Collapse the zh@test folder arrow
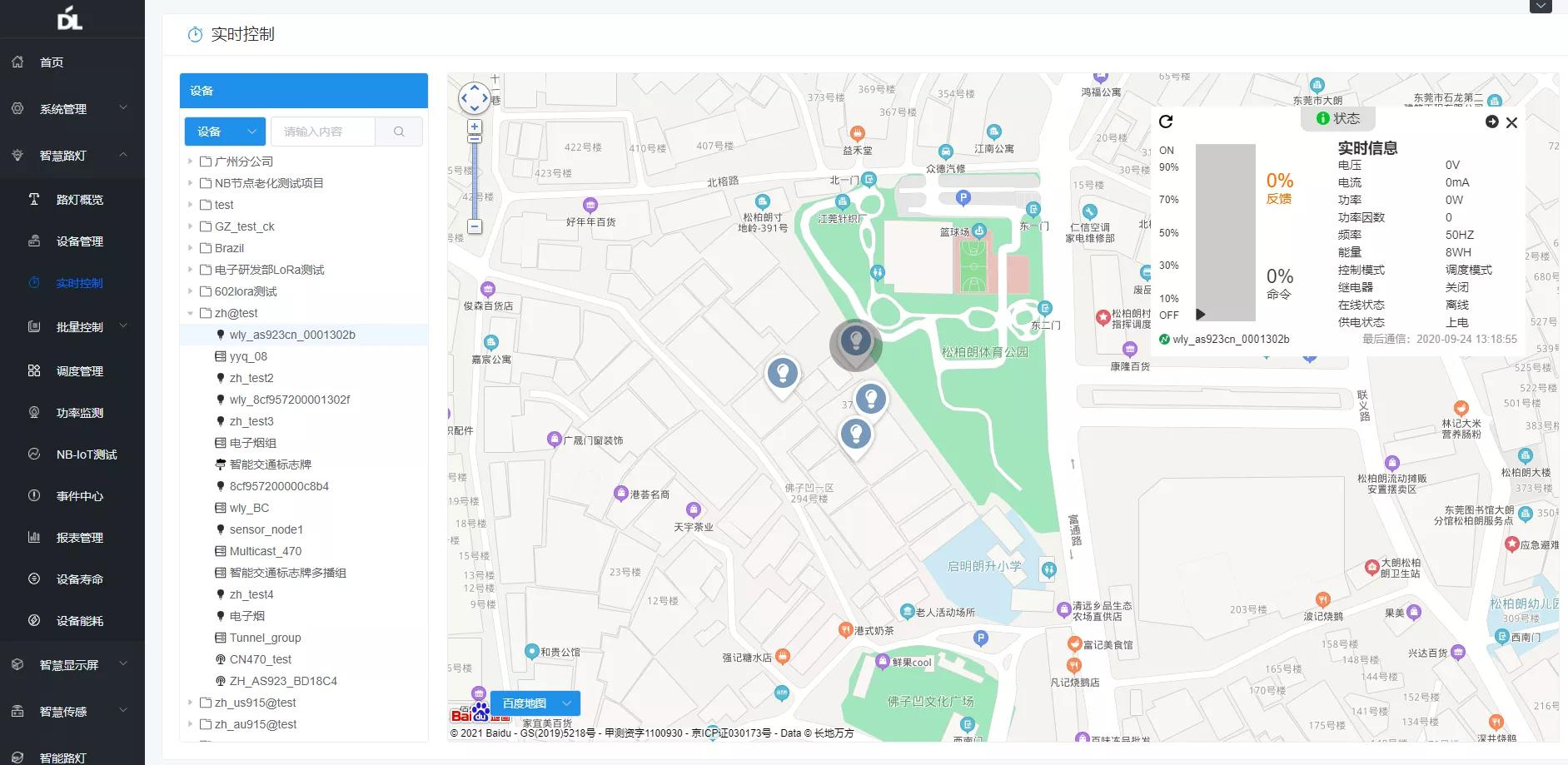 (x=191, y=313)
